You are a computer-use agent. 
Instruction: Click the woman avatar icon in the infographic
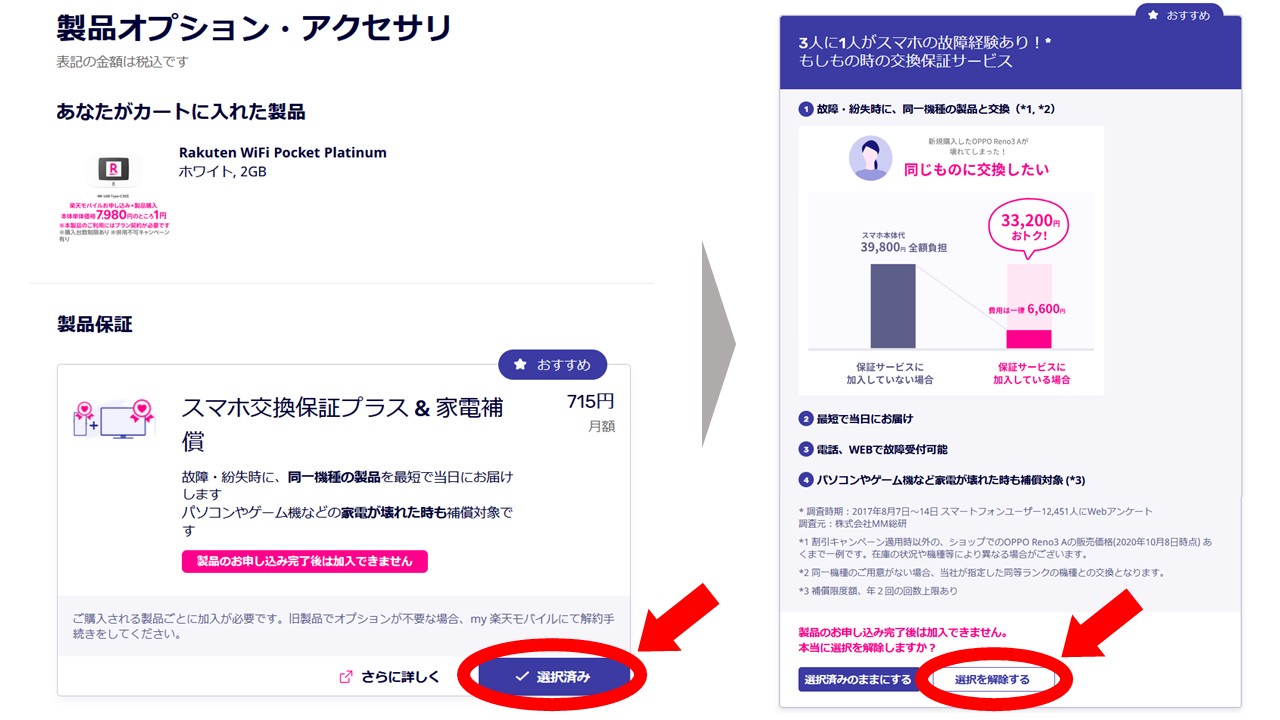click(x=870, y=159)
